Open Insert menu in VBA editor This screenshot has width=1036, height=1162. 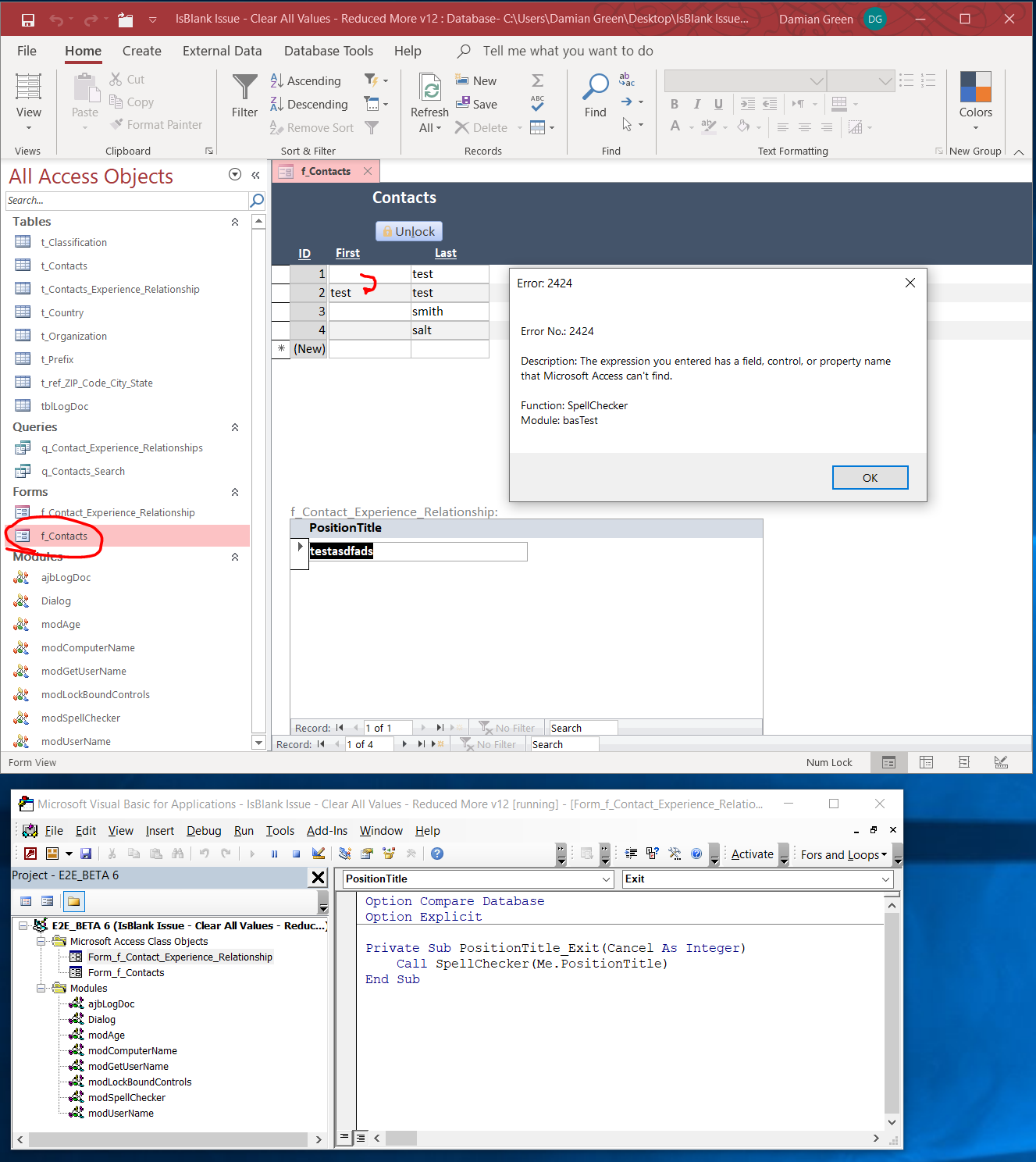click(160, 831)
